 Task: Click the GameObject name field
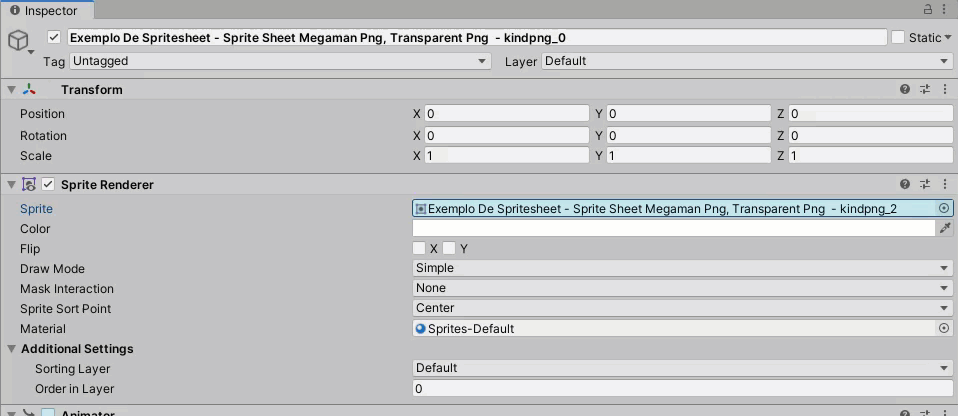point(477,37)
